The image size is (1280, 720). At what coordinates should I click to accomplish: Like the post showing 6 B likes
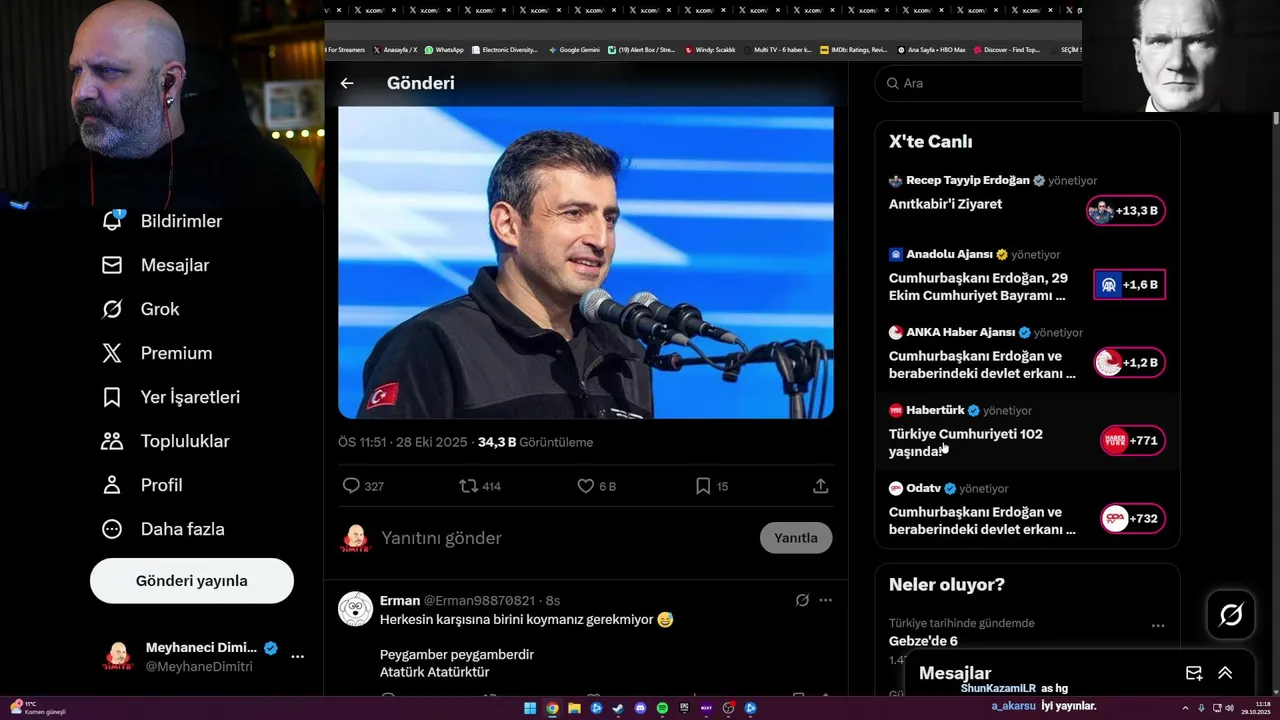click(586, 486)
